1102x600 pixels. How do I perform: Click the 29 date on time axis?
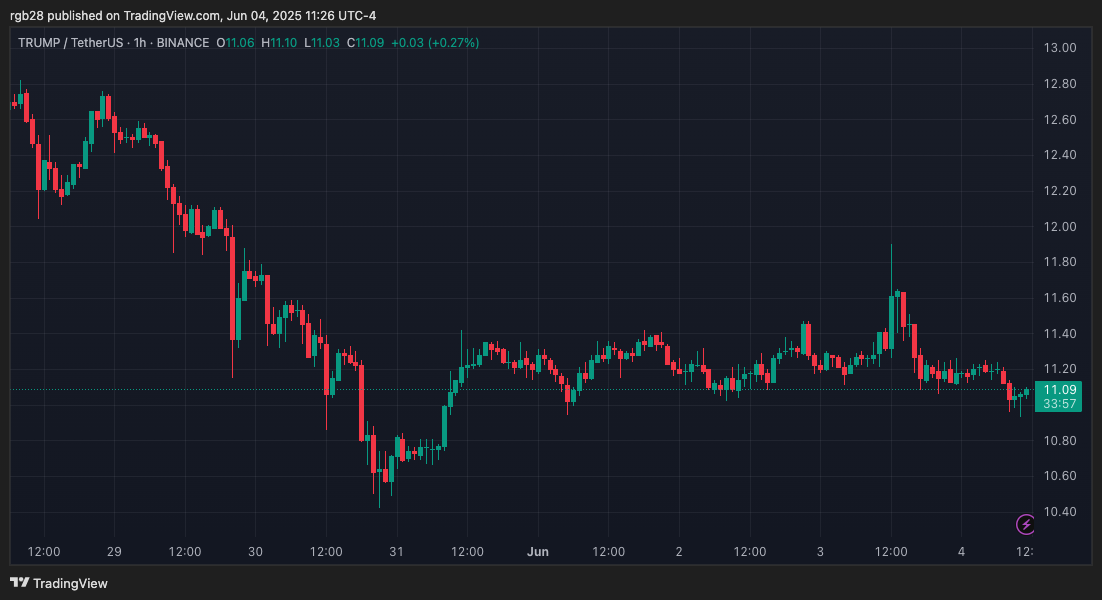(114, 551)
